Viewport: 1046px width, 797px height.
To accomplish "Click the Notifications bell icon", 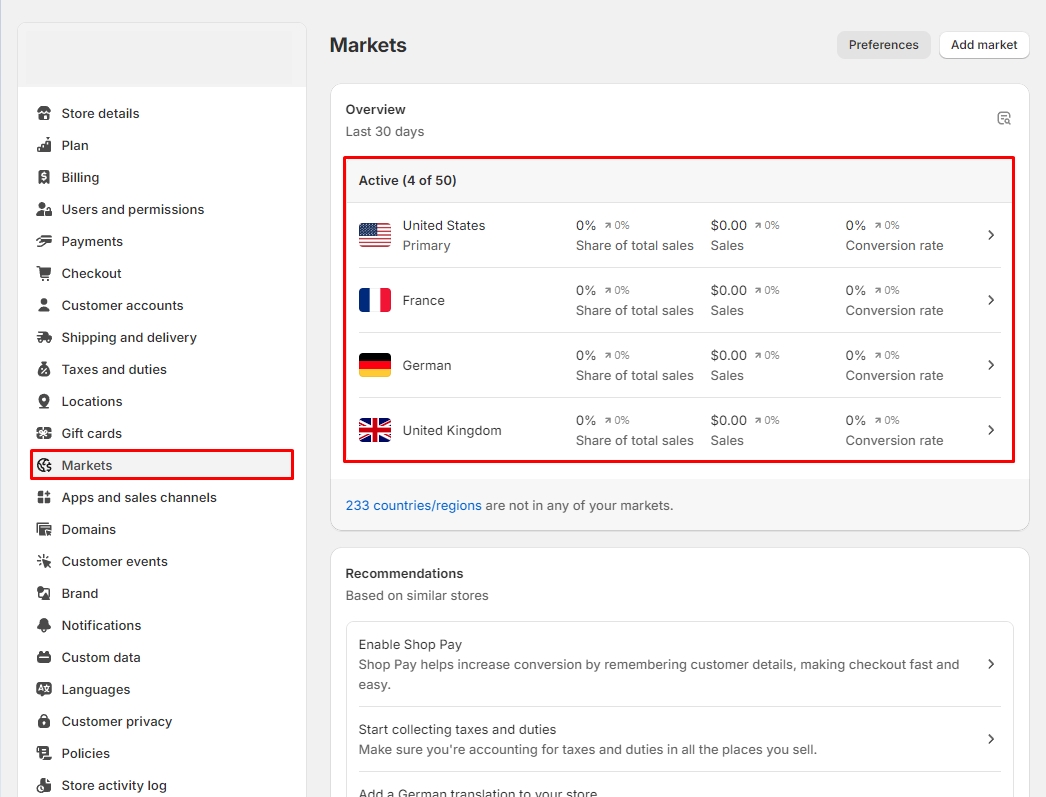I will (44, 625).
